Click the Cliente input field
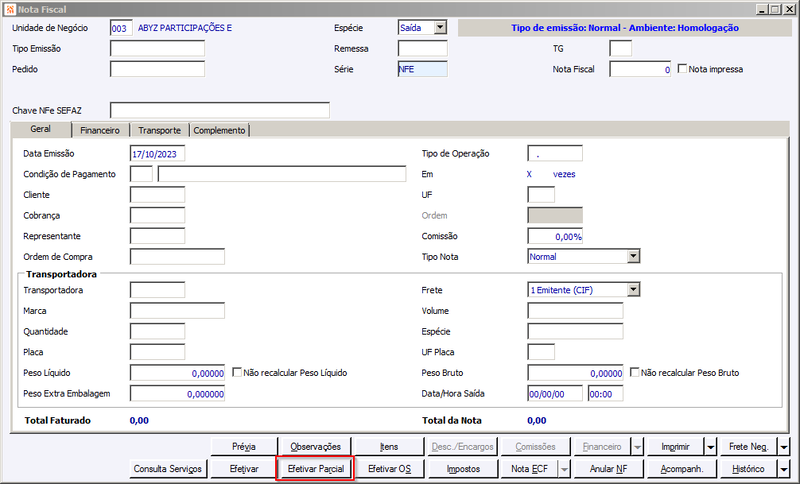Screen dimensions: 800x484 click(x=158, y=195)
